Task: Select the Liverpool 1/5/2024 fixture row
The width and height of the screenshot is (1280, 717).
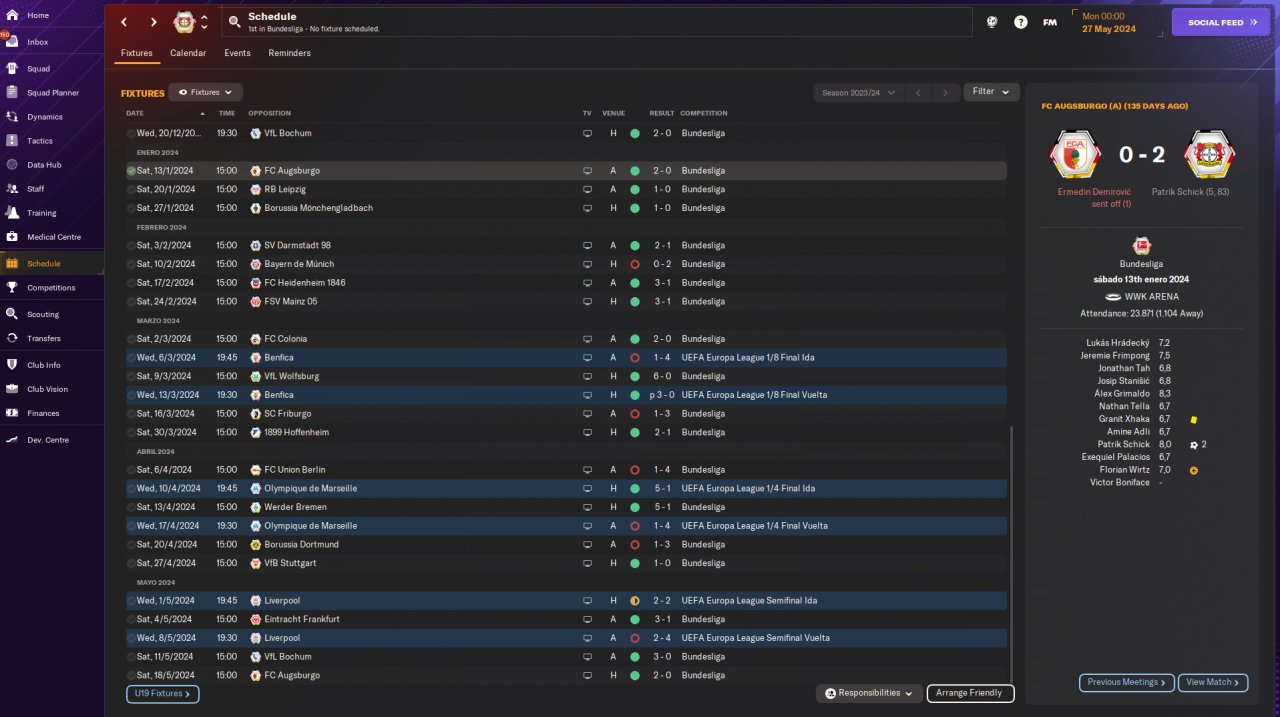Action: [x=566, y=601]
